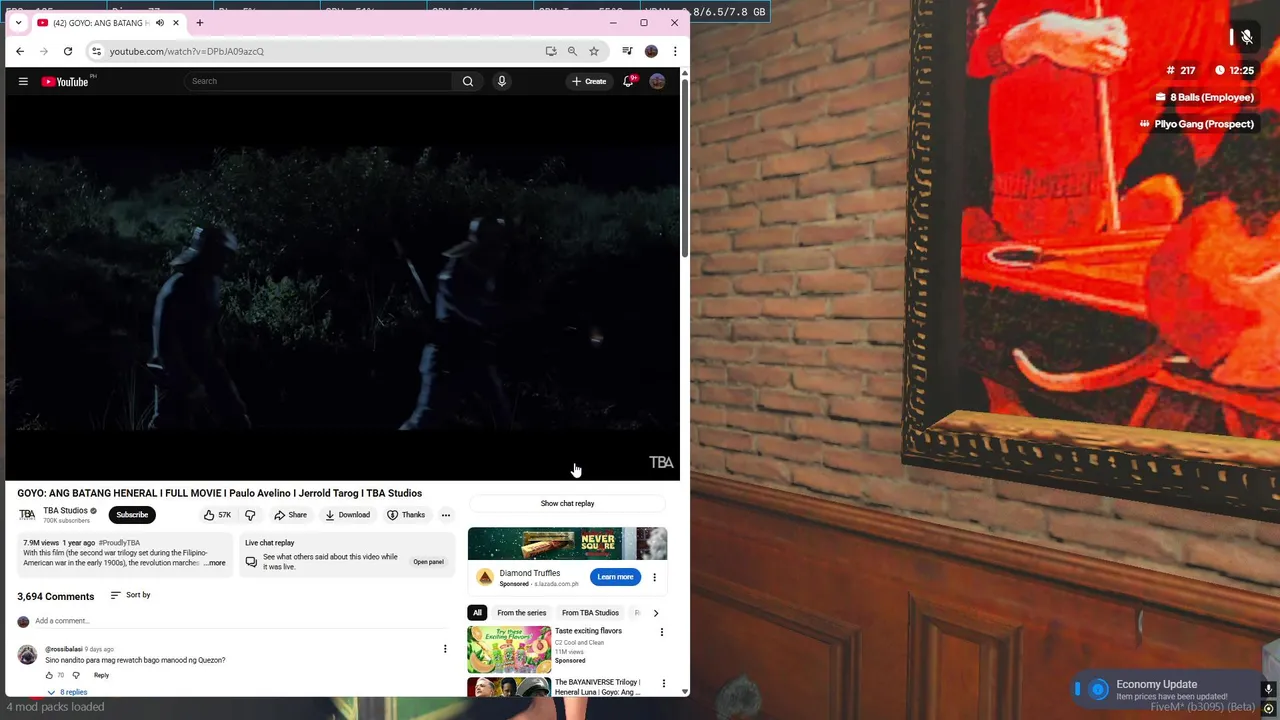Click 8 Balls (Employee) job label in game

click(1204, 97)
